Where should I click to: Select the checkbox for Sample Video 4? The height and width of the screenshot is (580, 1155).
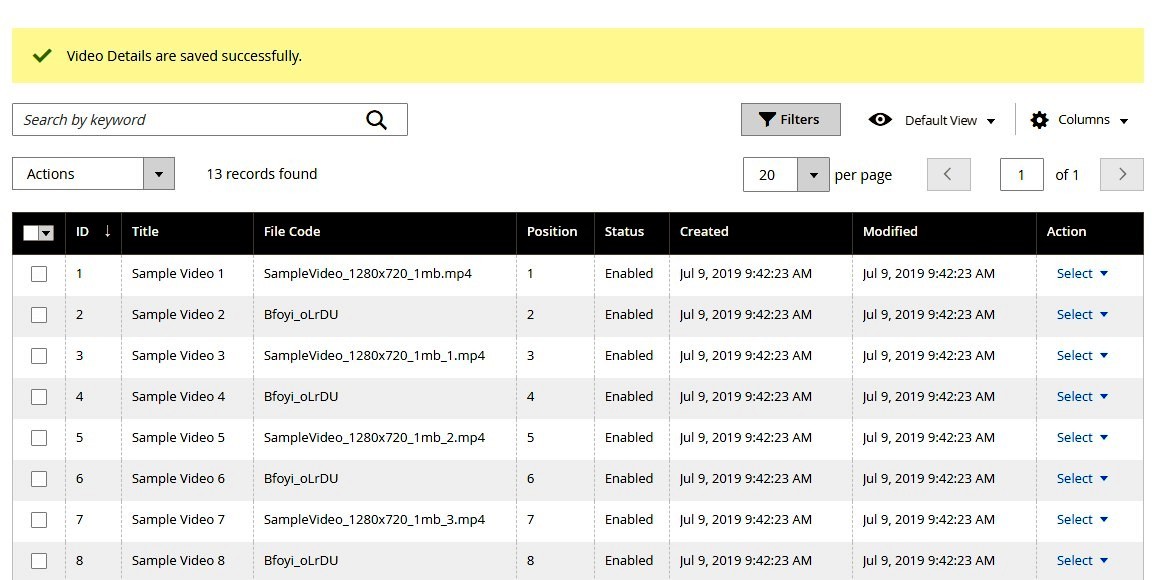39,397
